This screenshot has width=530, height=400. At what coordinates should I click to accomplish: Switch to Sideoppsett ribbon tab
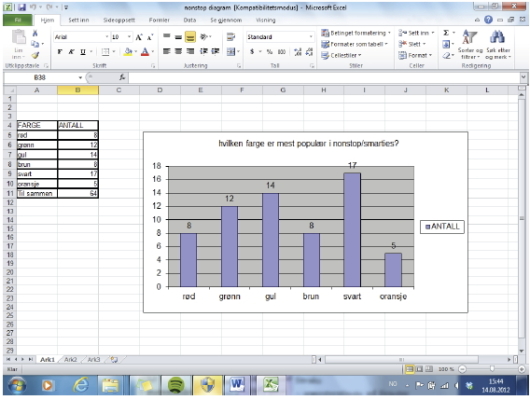click(x=119, y=20)
